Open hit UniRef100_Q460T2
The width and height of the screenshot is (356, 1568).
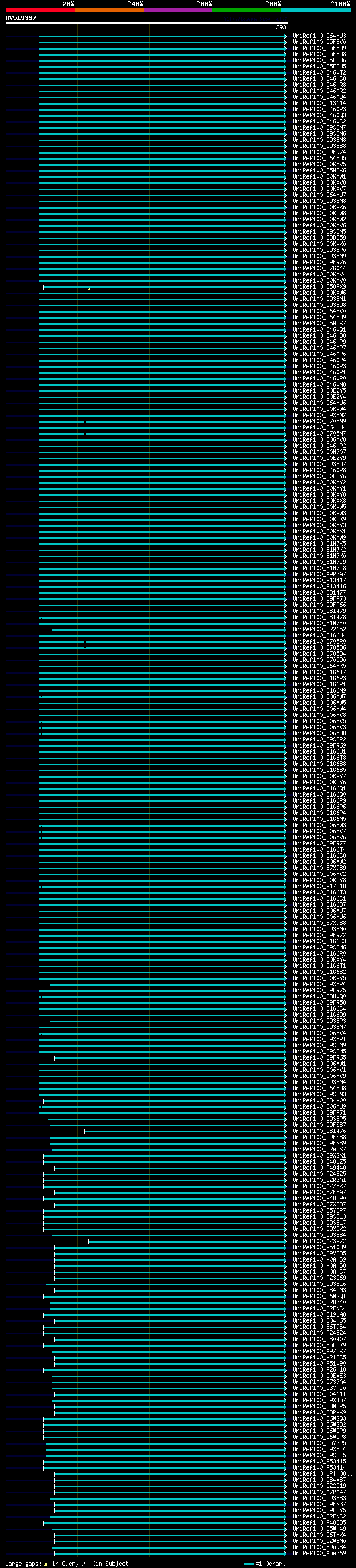pos(319,72)
